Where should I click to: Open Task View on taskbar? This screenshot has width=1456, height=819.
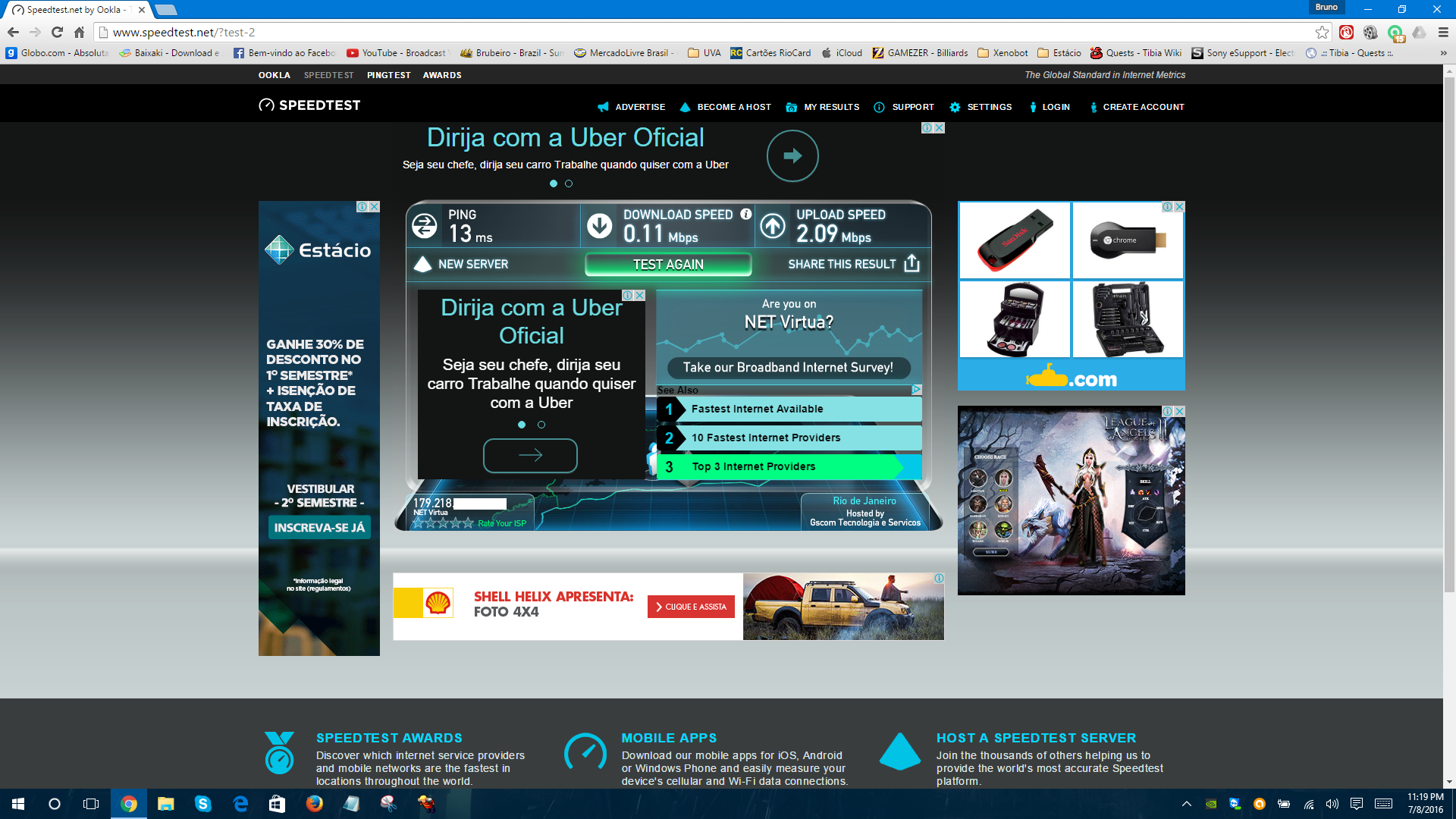pyautogui.click(x=91, y=804)
